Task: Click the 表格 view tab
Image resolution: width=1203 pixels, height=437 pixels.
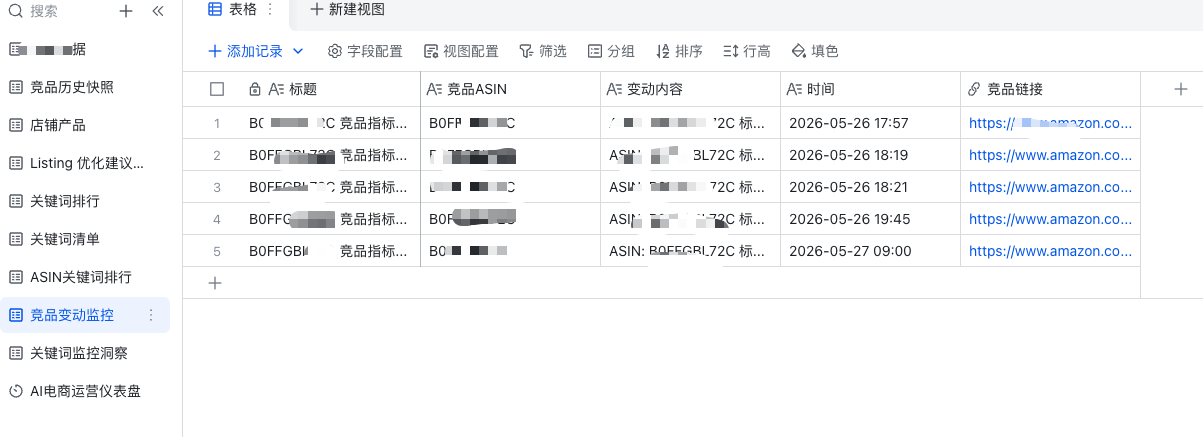Action: click(233, 9)
